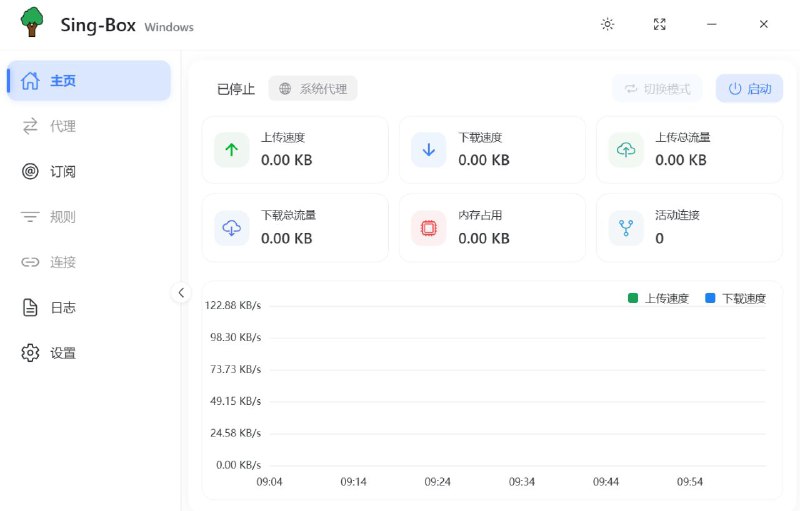Click the download total cloud icon
This screenshot has height=511, width=800.
pos(232,228)
